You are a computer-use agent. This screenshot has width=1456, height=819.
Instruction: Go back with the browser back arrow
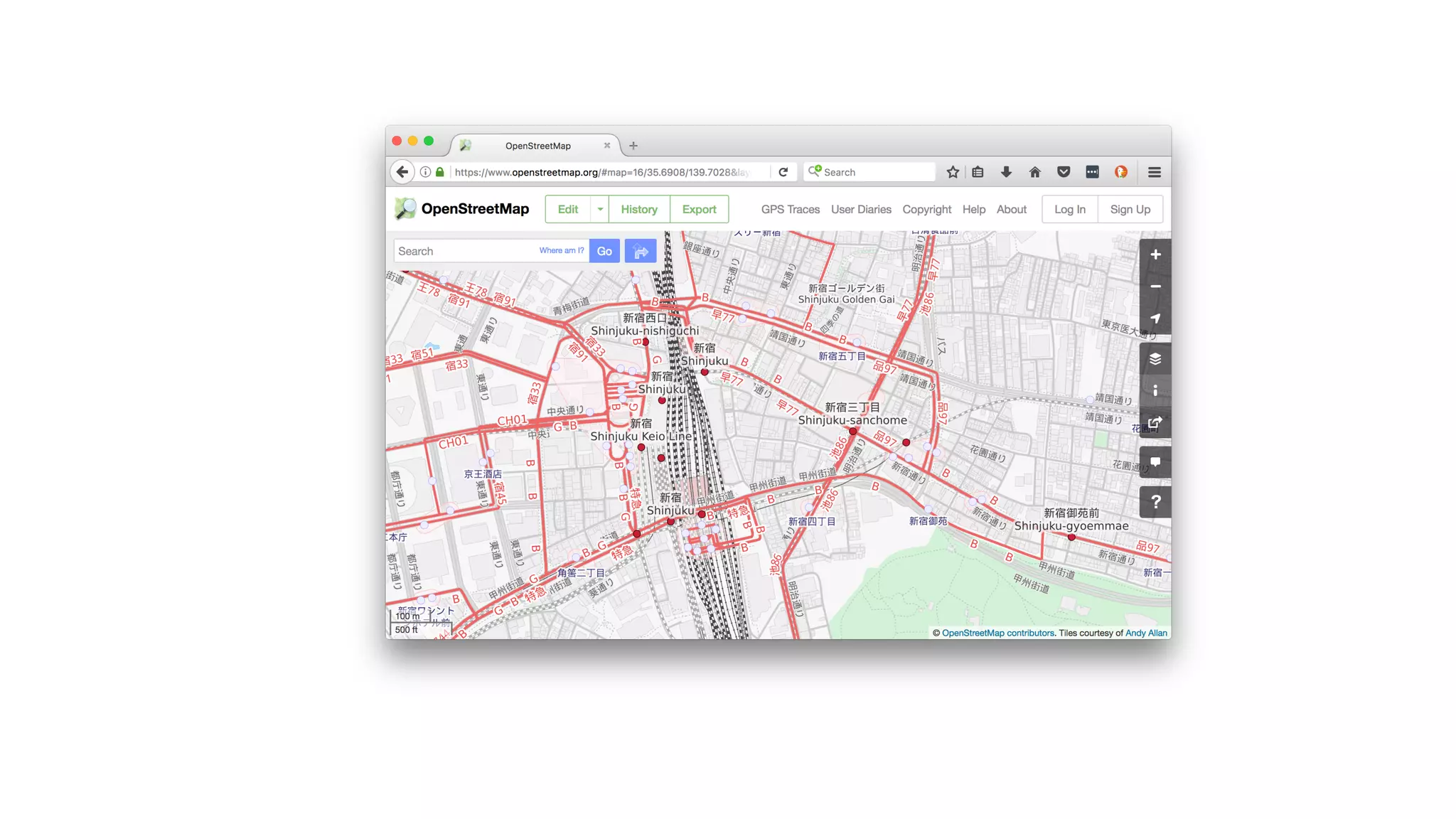(402, 172)
